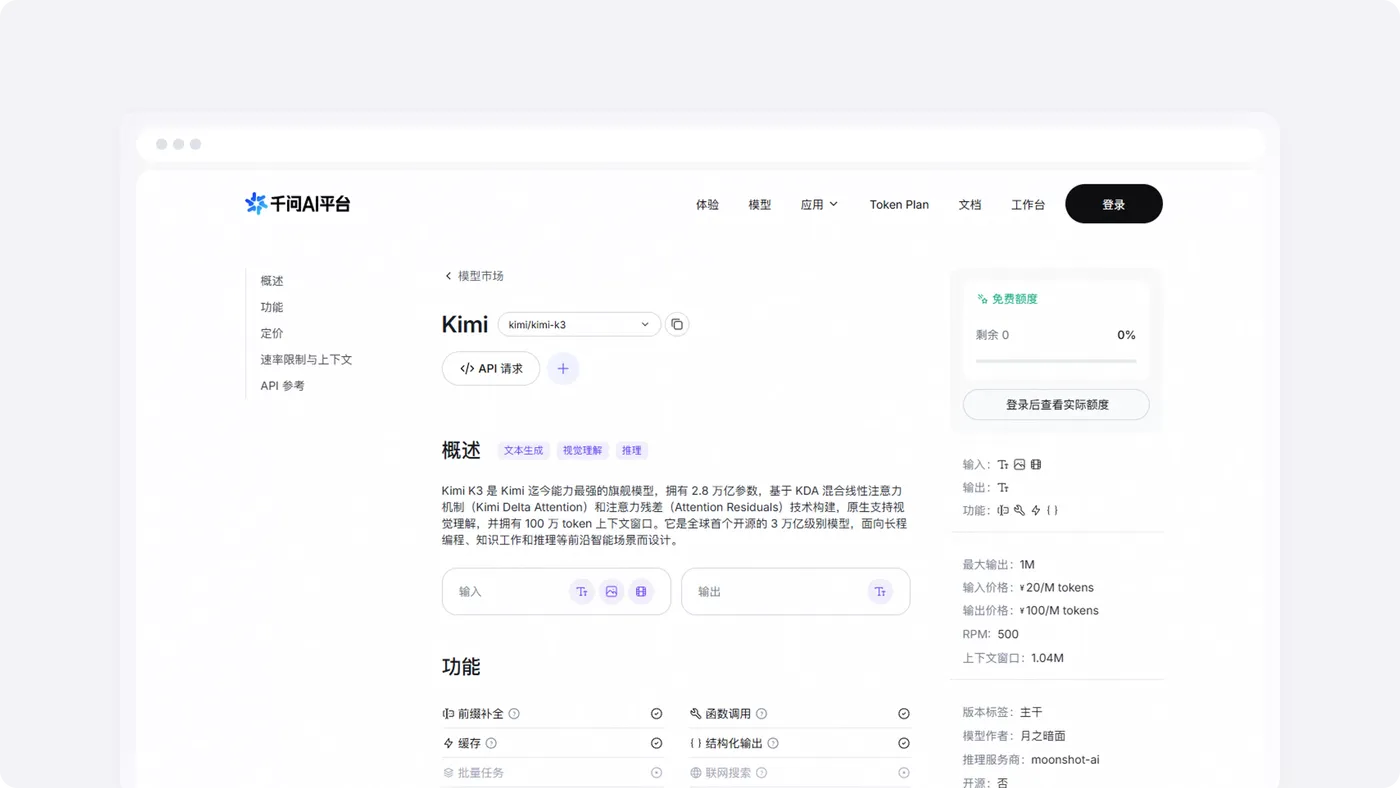Click the prefix icon left of 前缀补全 label

click(x=448, y=714)
